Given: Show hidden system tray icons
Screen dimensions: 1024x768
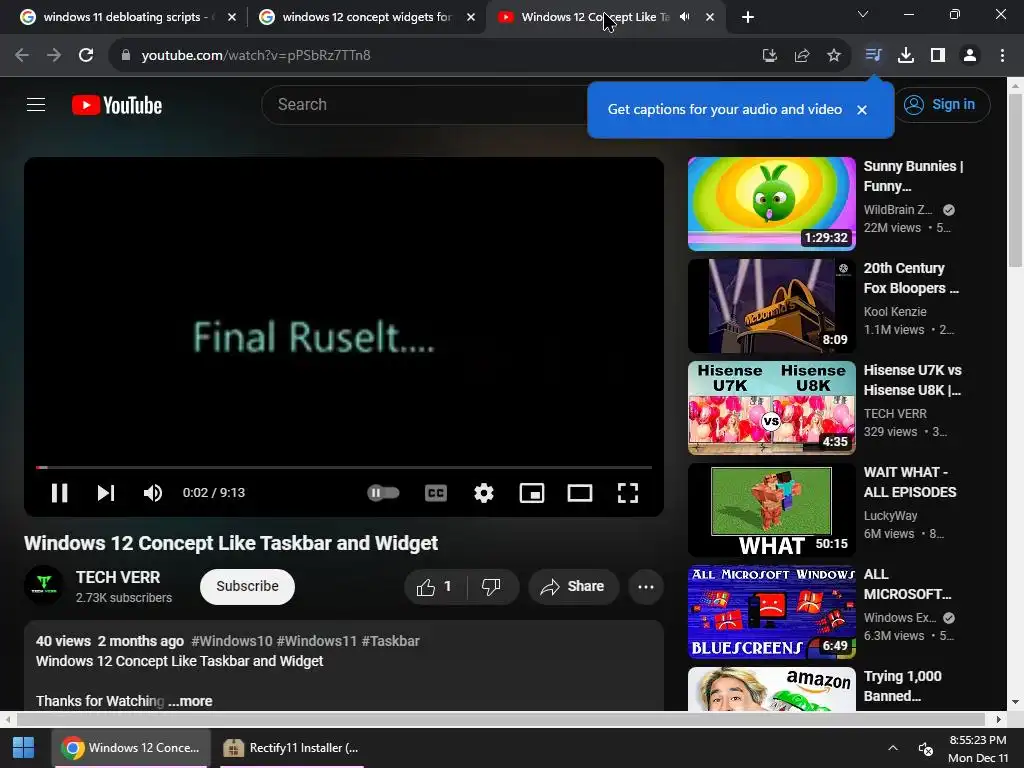Looking at the screenshot, I should click(x=893, y=748).
